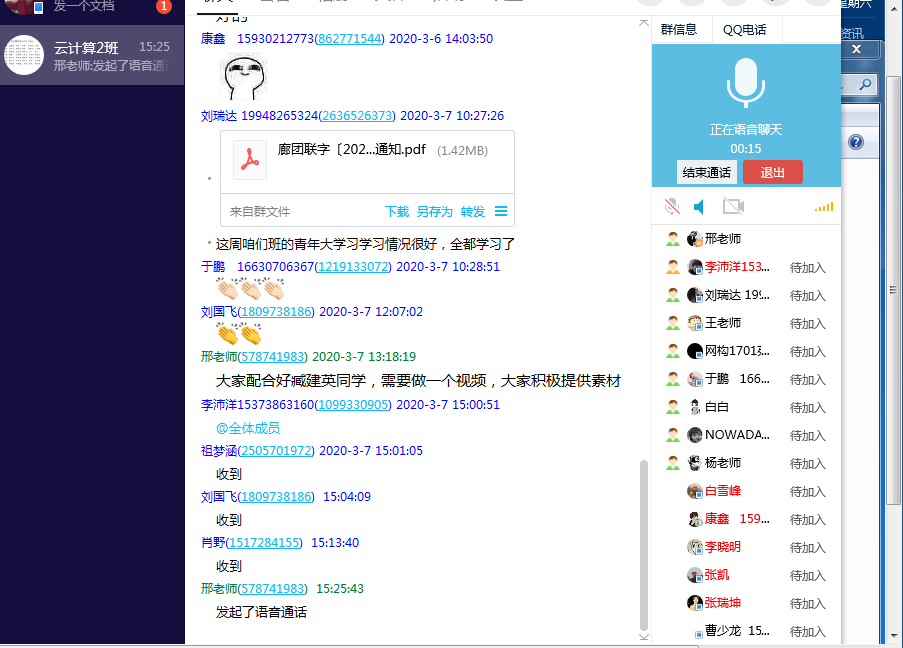Click 白雪峰's avatar in member list
This screenshot has width=903, height=648.
pyautogui.click(x=695, y=491)
